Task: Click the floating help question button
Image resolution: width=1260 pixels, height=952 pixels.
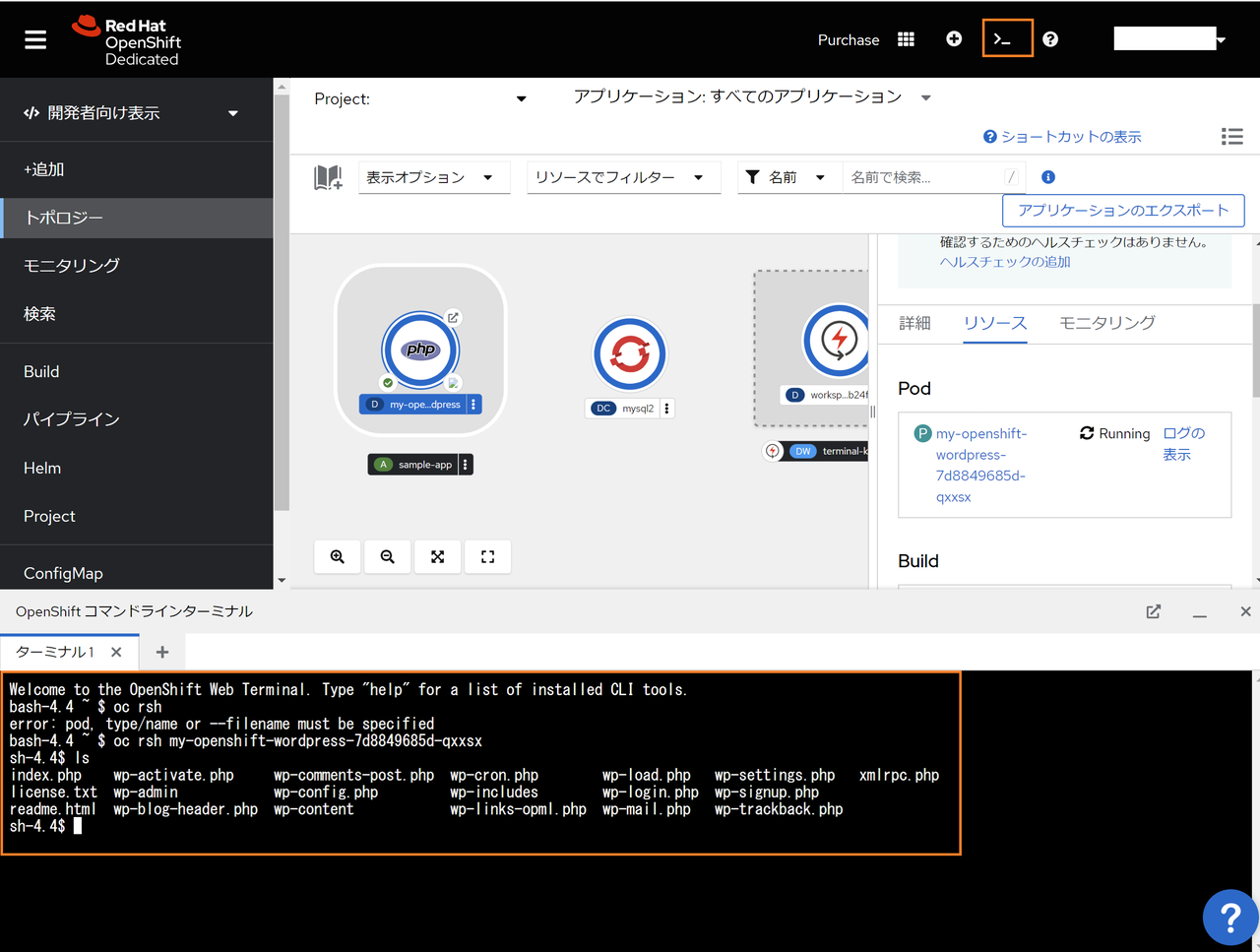Action: (1229, 918)
